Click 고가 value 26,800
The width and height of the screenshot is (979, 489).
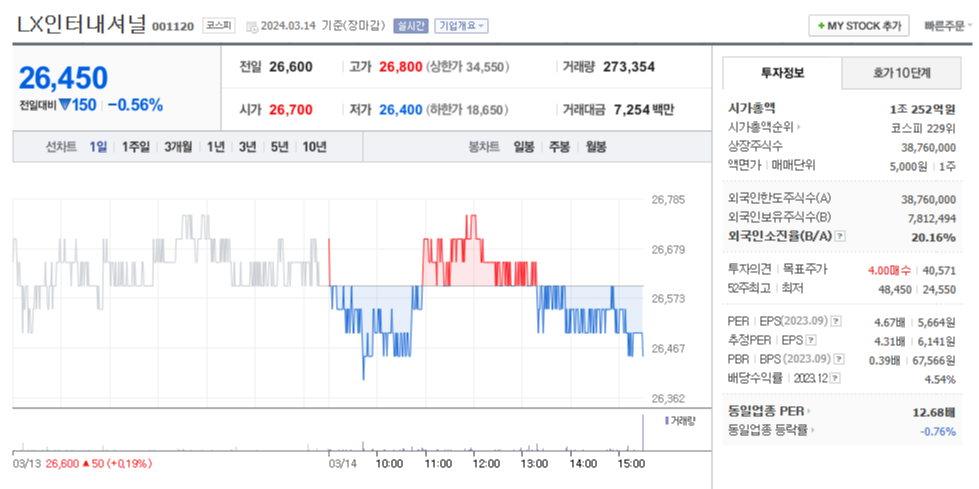401,67
